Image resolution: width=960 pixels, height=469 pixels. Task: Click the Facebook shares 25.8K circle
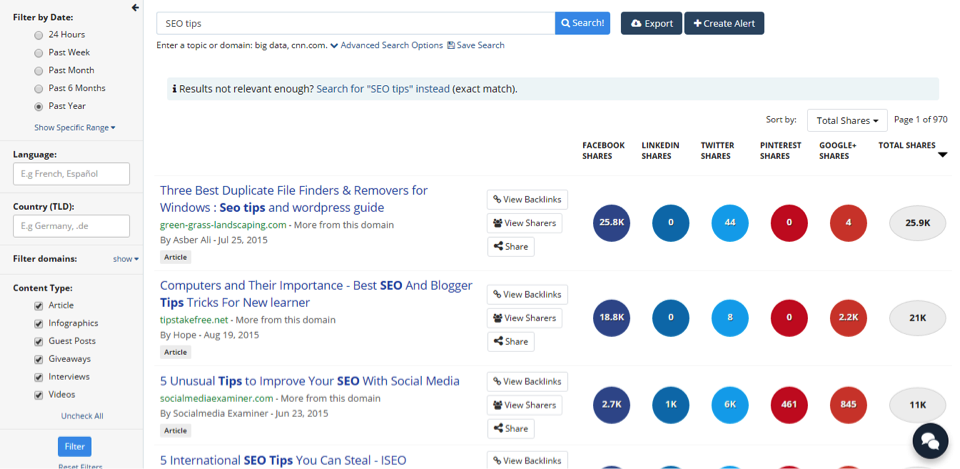(x=612, y=223)
